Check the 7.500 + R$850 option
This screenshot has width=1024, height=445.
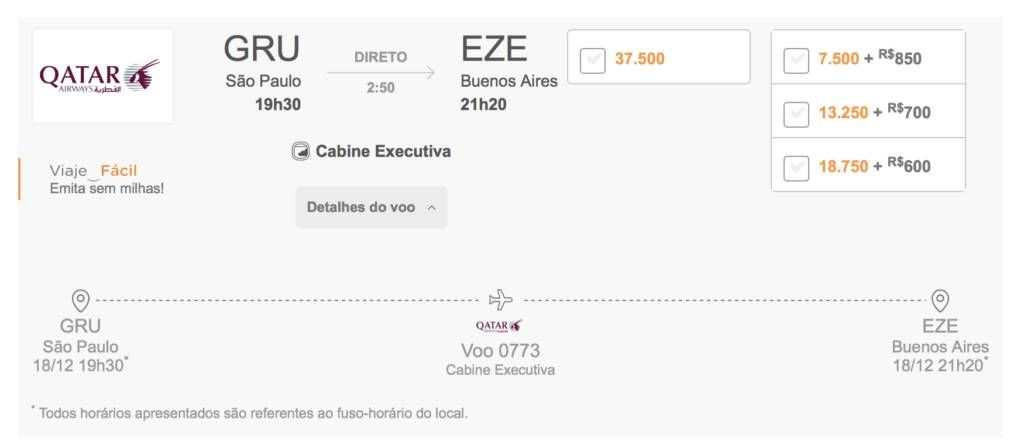coord(796,60)
